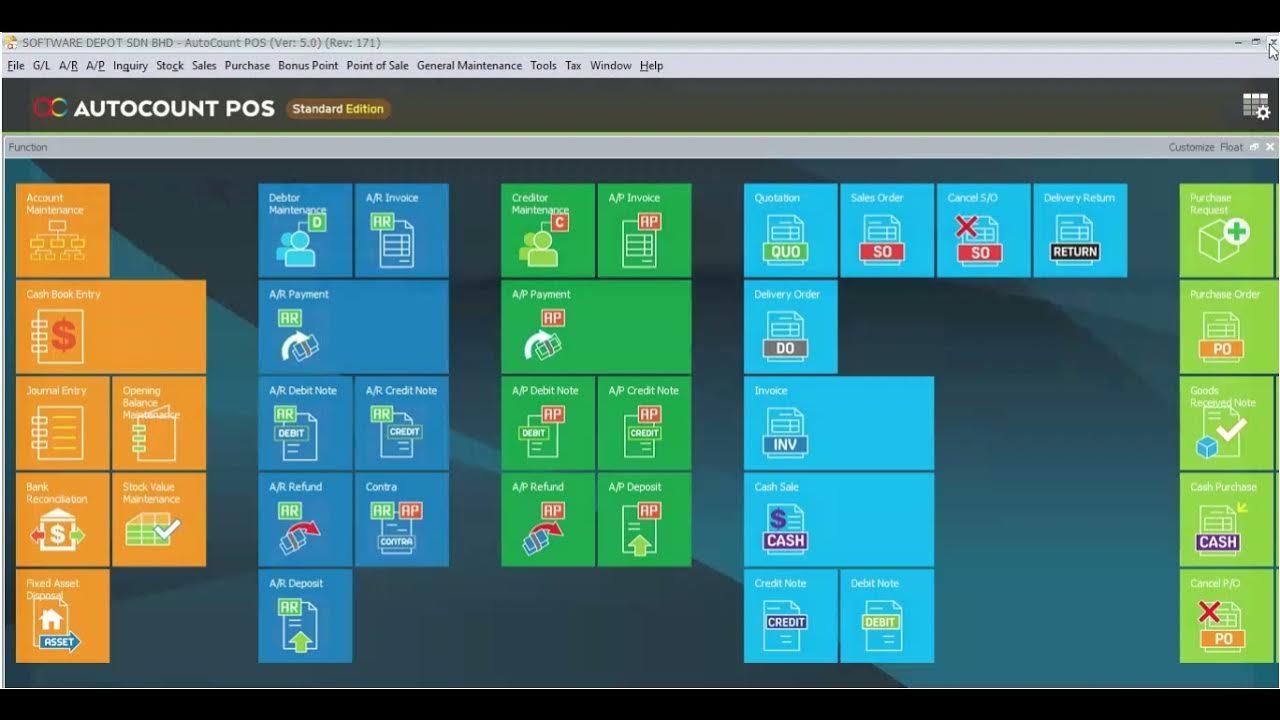Image resolution: width=1280 pixels, height=720 pixels.
Task: Open the Contra tile
Action: pyautogui.click(x=402, y=519)
